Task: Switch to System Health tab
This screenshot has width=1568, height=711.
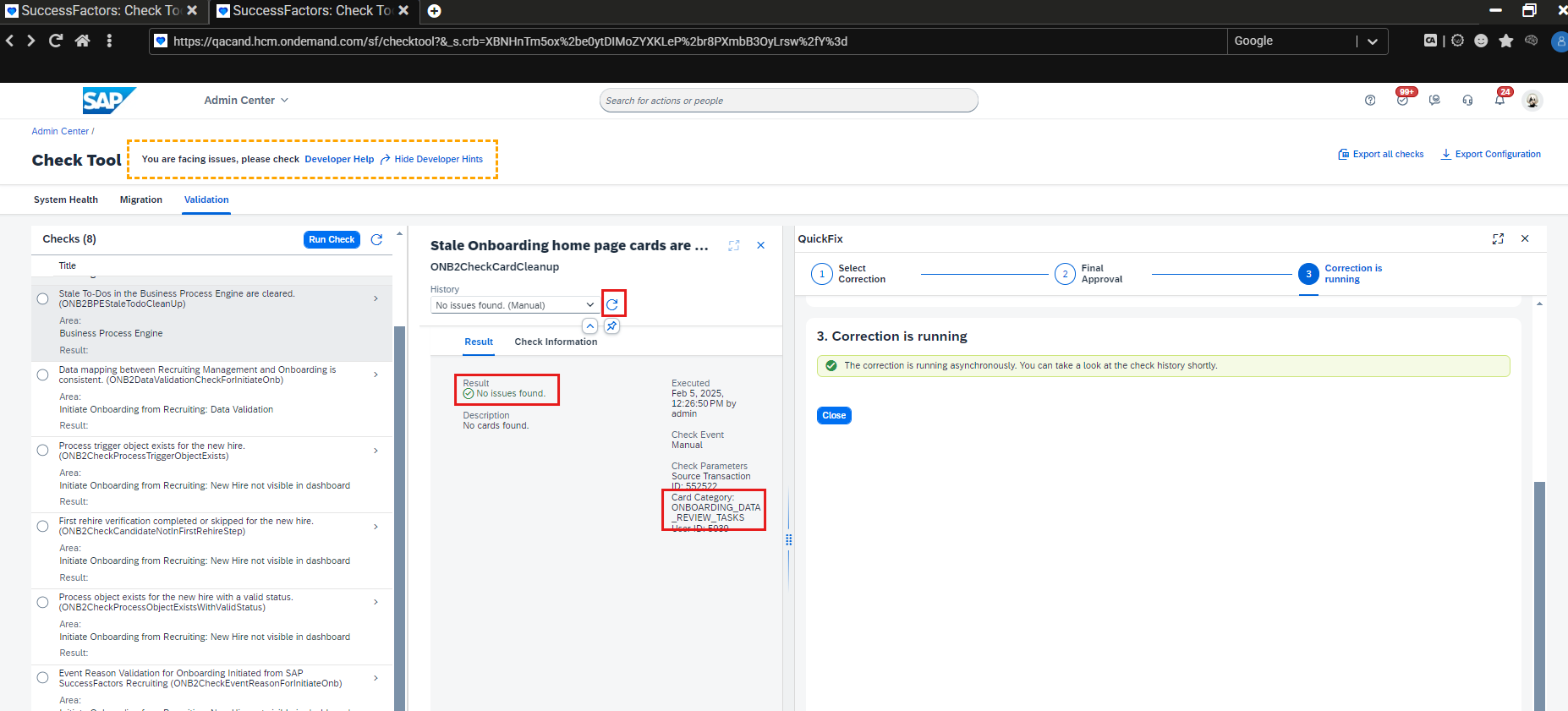Action: pos(66,200)
